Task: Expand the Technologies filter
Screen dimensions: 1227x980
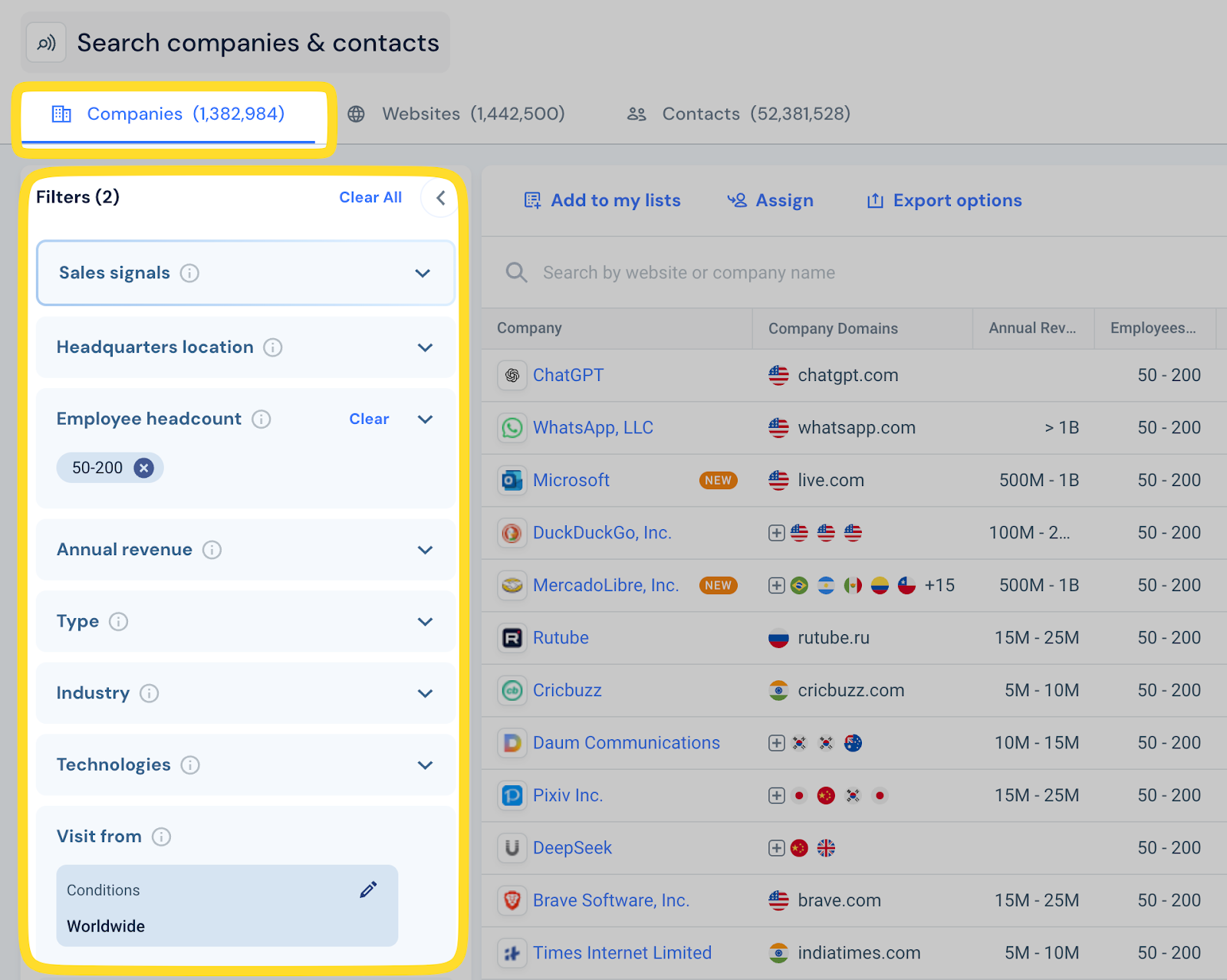Action: (425, 765)
